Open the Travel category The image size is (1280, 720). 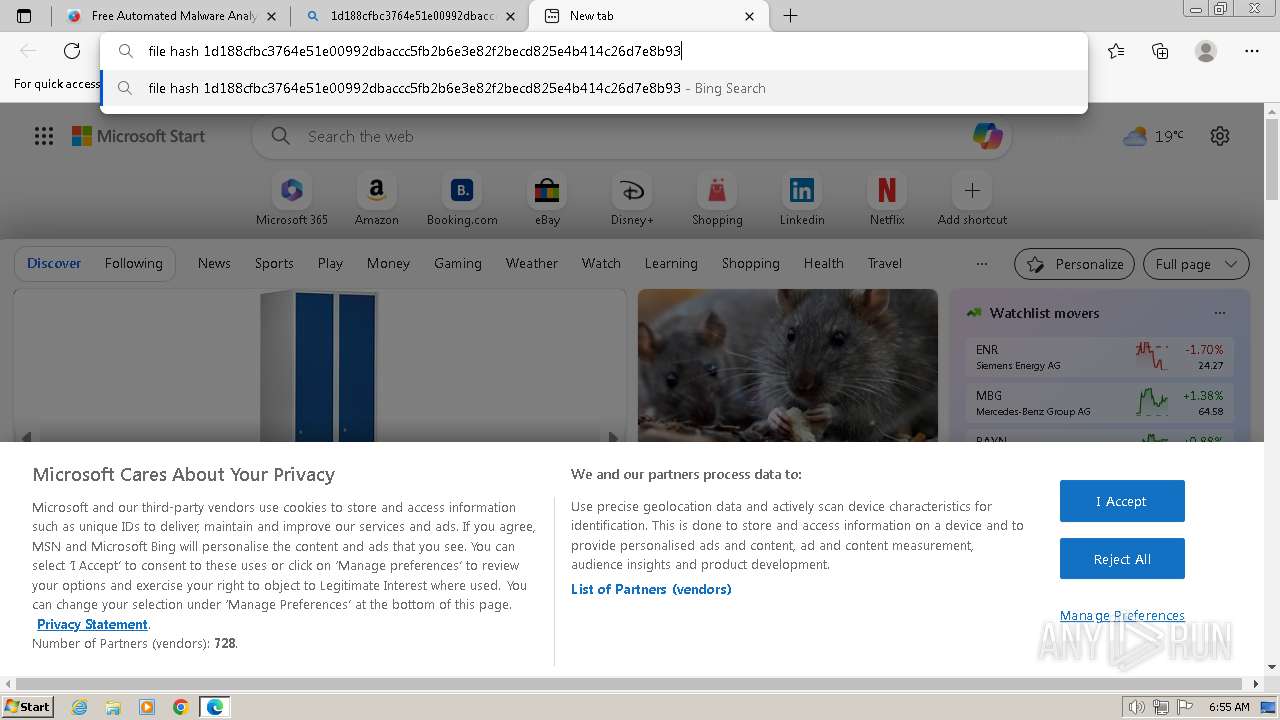[884, 263]
